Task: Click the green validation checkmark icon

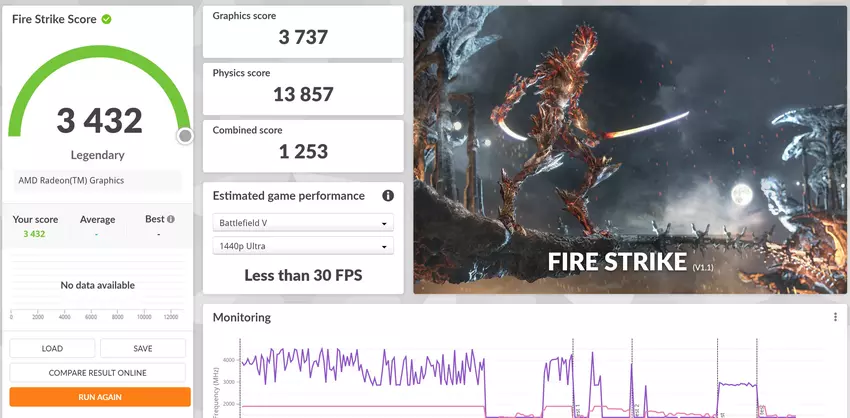Action: pos(106,19)
